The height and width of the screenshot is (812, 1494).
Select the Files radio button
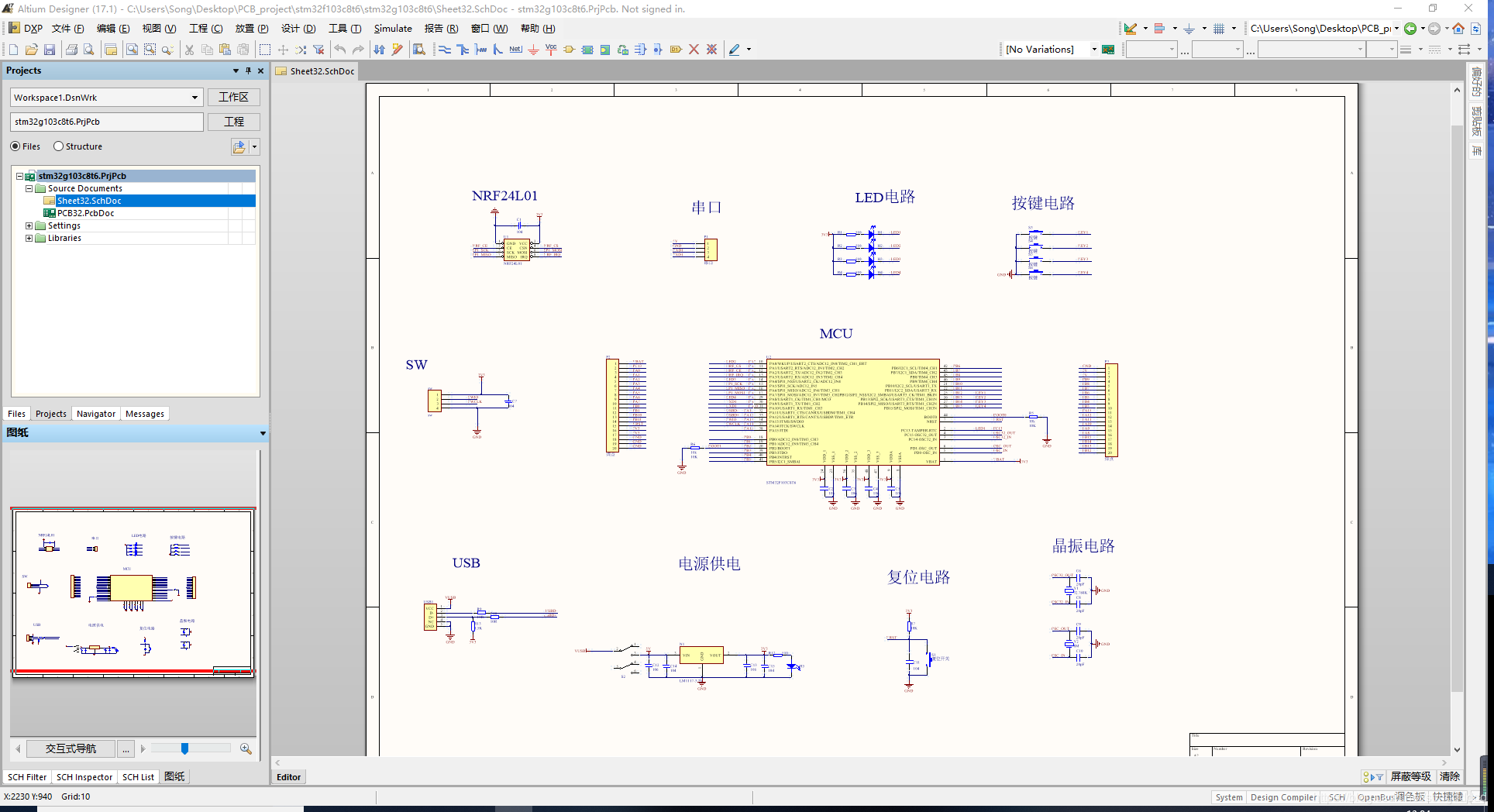(x=15, y=146)
